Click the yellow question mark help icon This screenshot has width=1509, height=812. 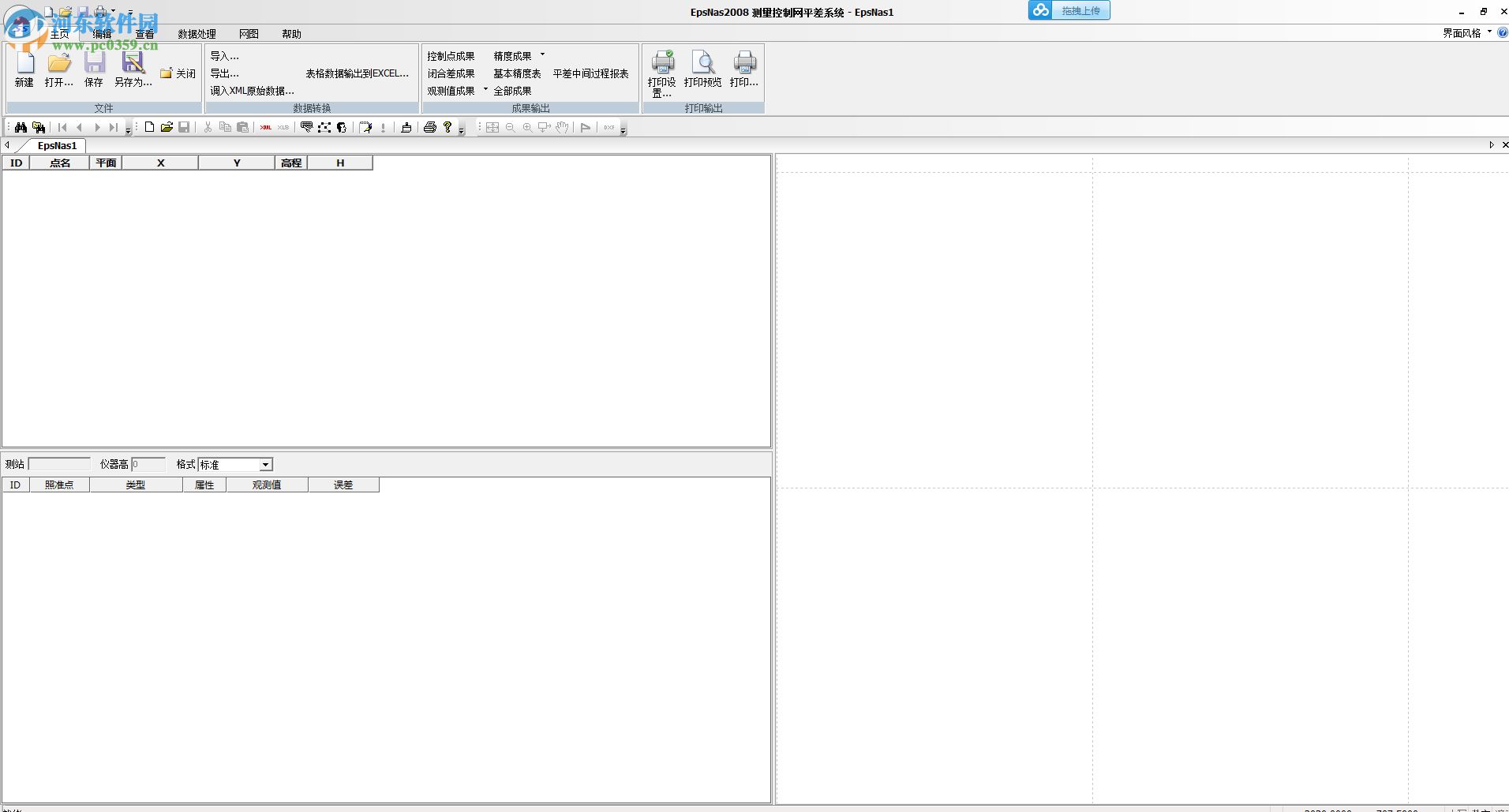[447, 127]
